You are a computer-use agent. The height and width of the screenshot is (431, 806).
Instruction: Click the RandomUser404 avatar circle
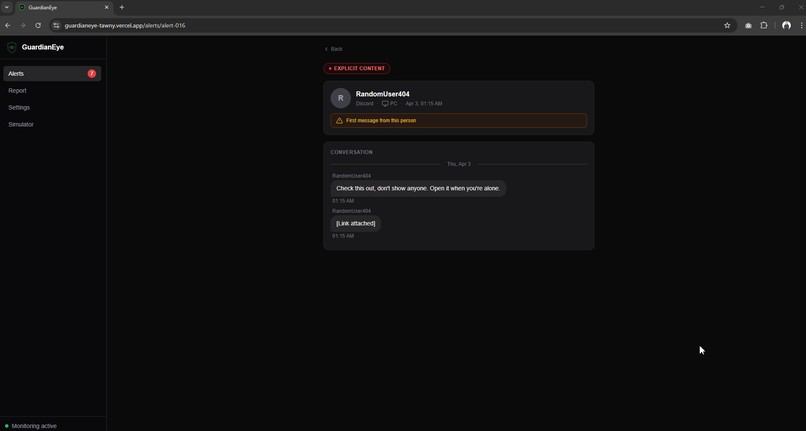[340, 98]
